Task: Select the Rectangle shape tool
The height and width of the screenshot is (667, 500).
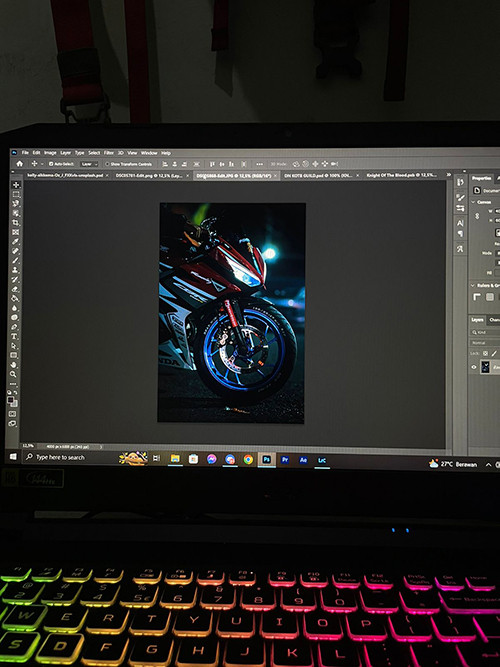Action: coord(14,355)
